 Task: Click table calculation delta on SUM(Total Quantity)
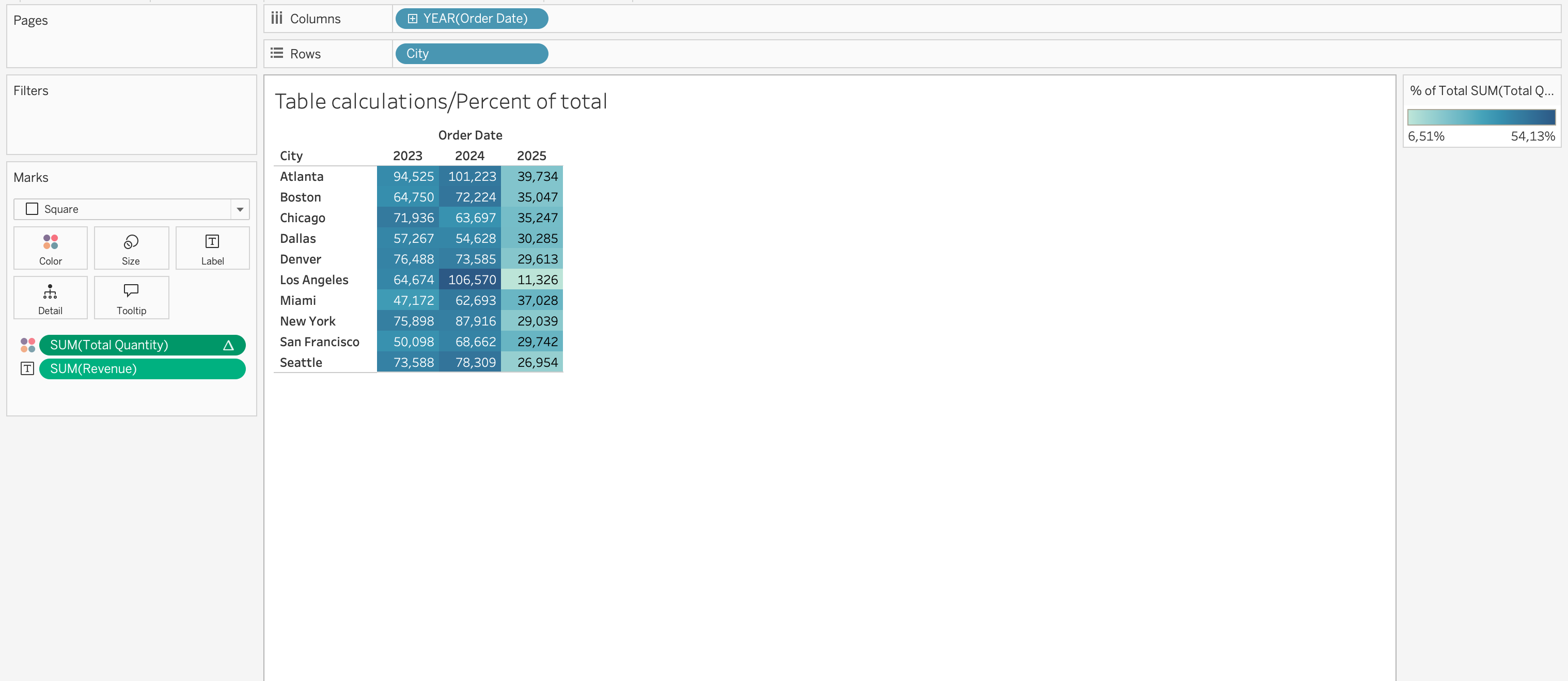(x=228, y=345)
